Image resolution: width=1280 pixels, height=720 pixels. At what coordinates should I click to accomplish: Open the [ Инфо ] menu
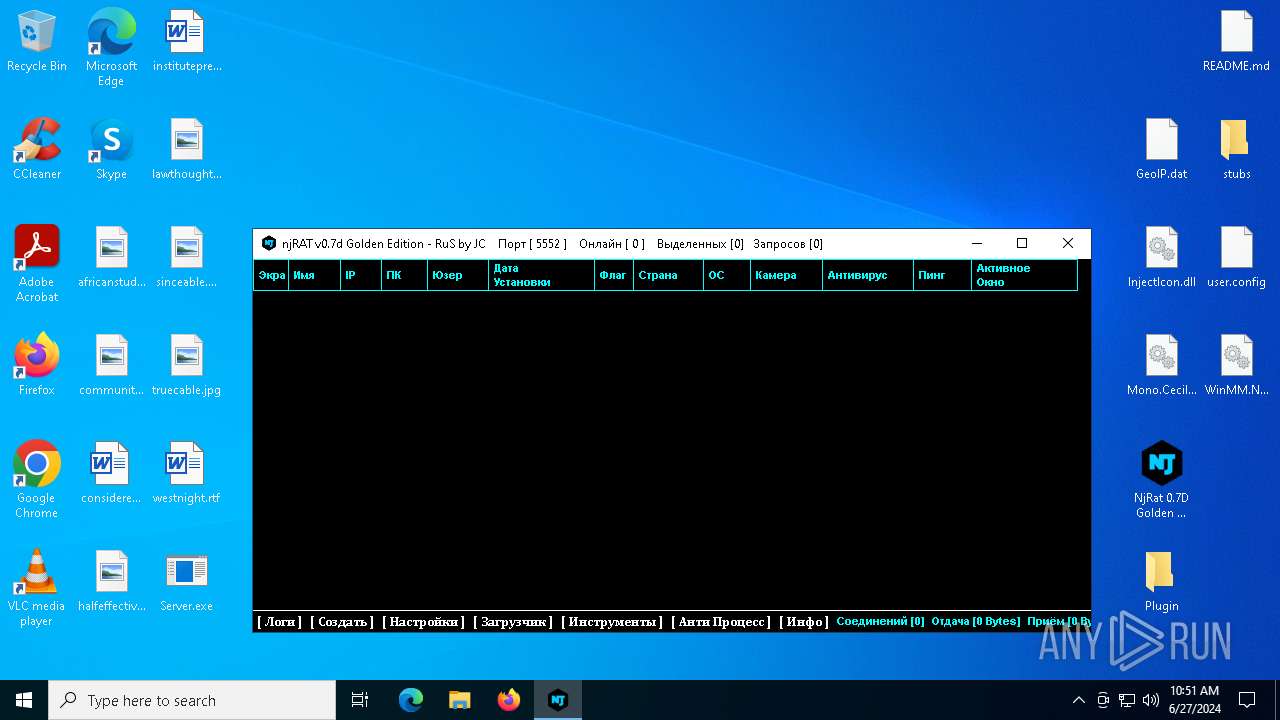(804, 622)
